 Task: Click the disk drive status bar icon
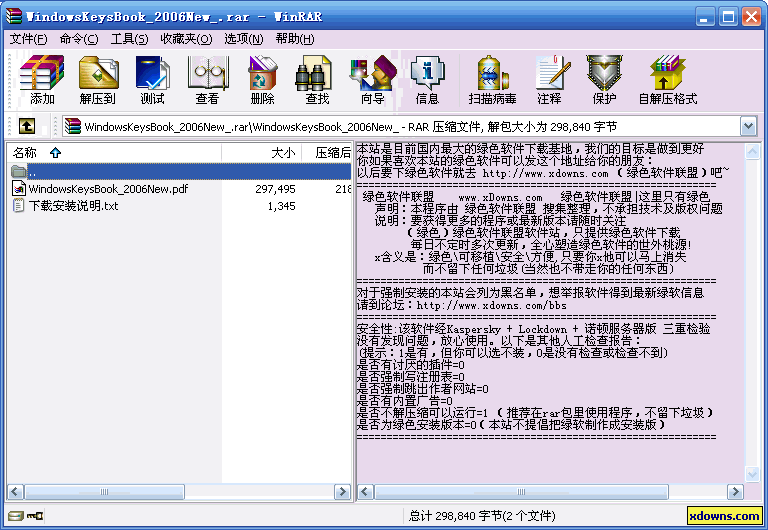tap(16, 515)
